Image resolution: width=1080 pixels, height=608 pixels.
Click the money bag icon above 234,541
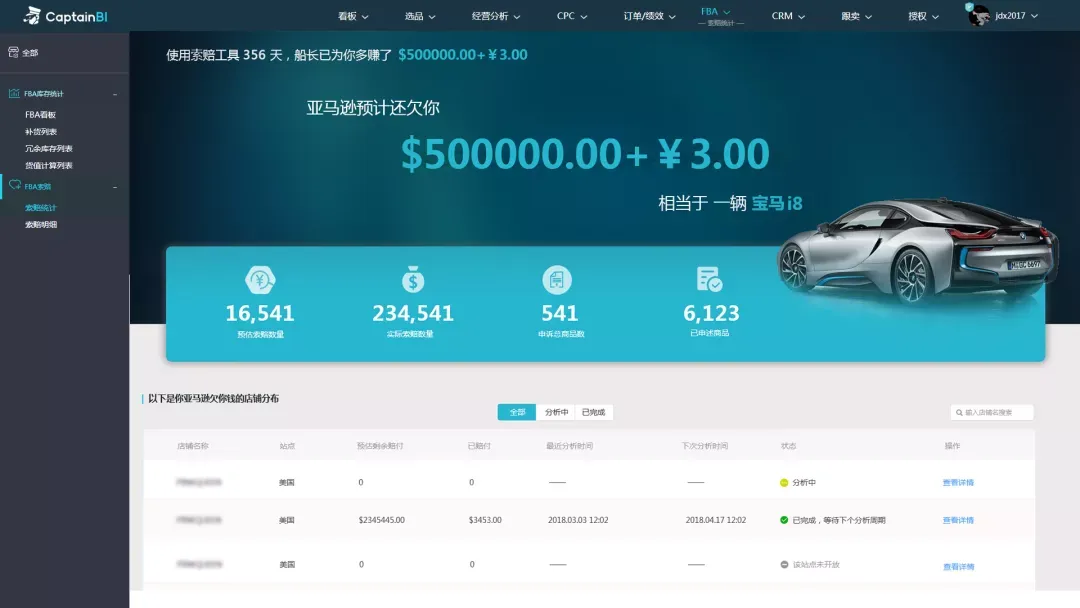click(x=413, y=280)
